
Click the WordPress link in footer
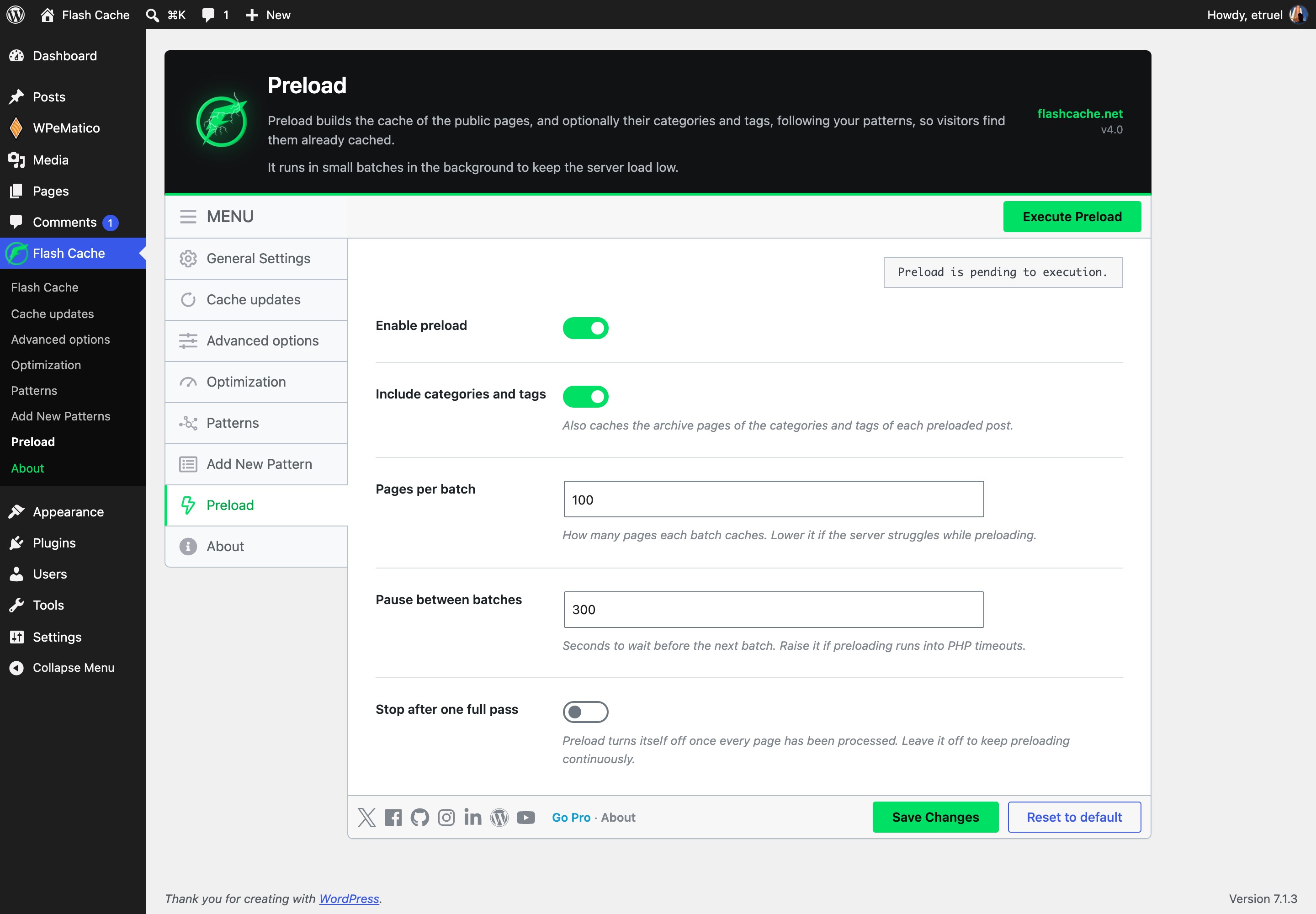click(349, 898)
